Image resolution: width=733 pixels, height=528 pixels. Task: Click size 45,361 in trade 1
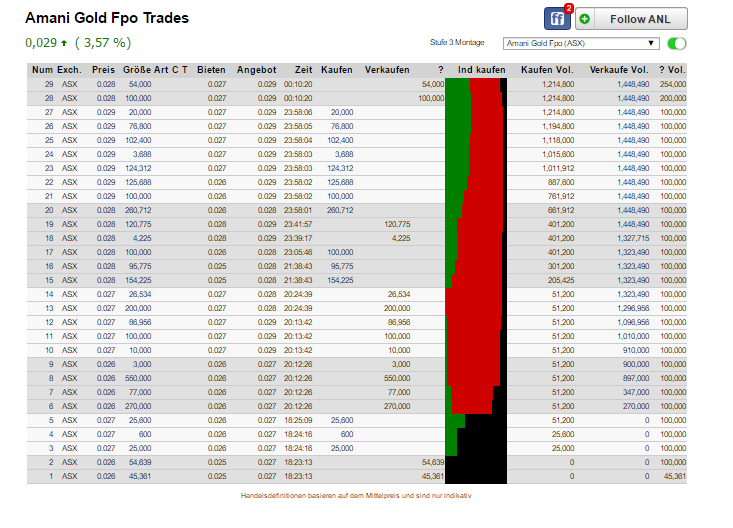click(140, 477)
